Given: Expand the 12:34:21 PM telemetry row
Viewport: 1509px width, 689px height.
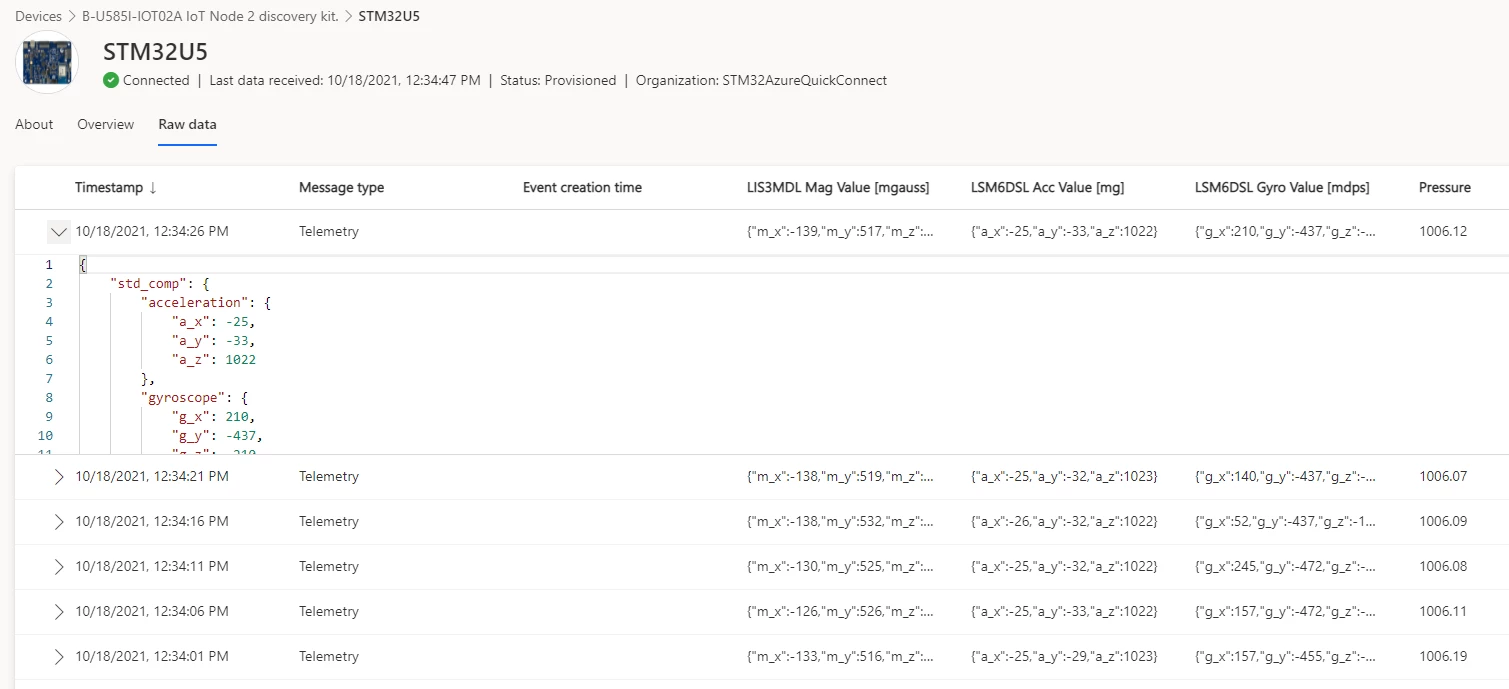Looking at the screenshot, I should 58,477.
